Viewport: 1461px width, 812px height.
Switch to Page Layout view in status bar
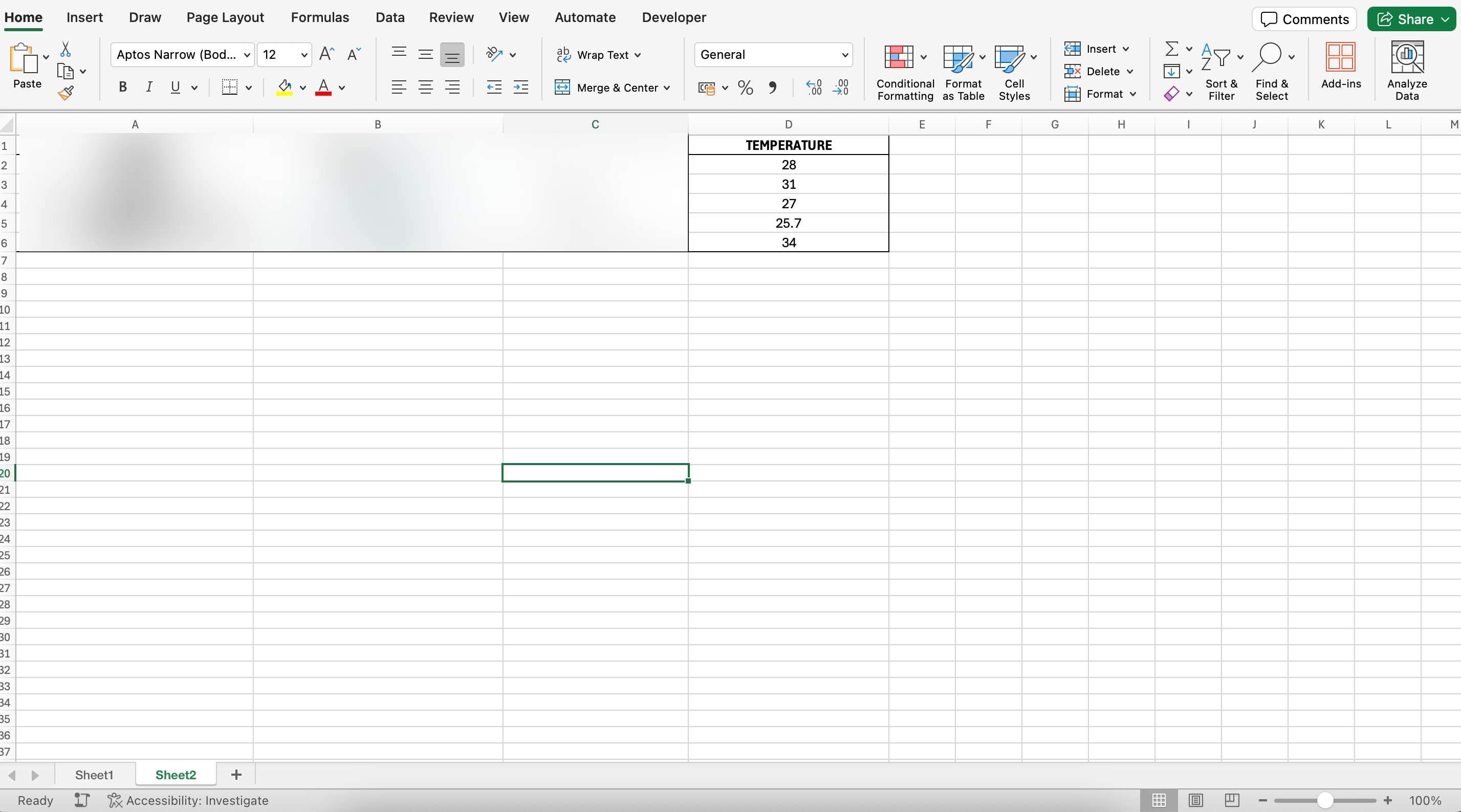[x=1195, y=800]
